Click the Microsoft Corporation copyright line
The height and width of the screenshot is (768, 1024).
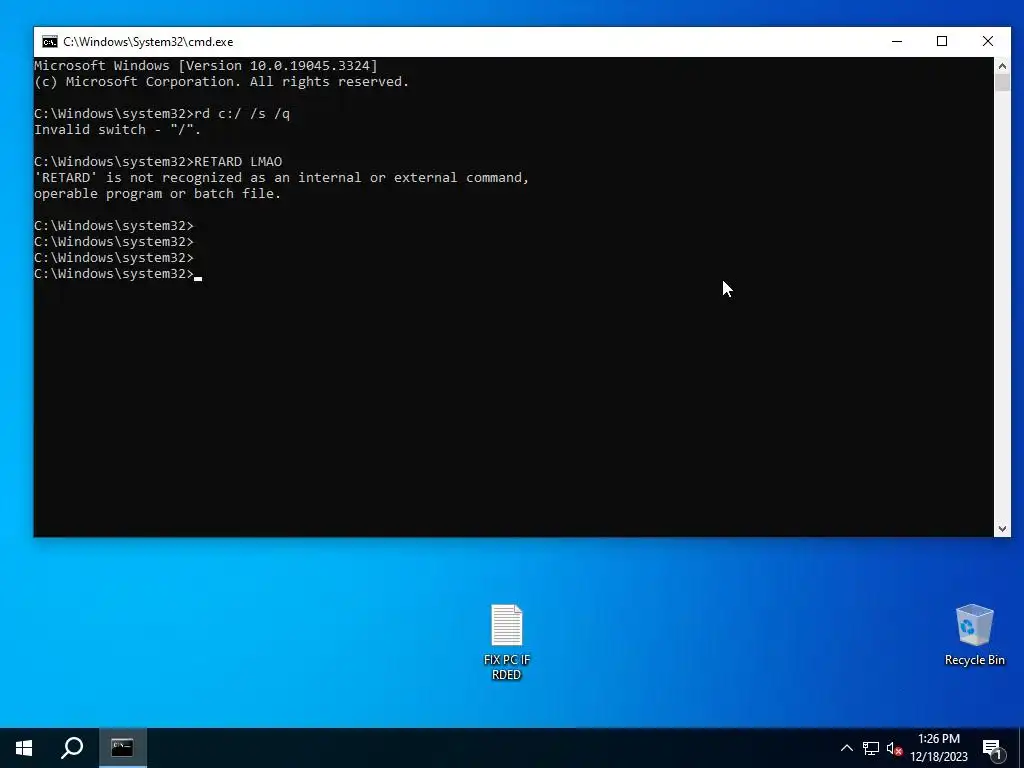[x=221, y=82]
